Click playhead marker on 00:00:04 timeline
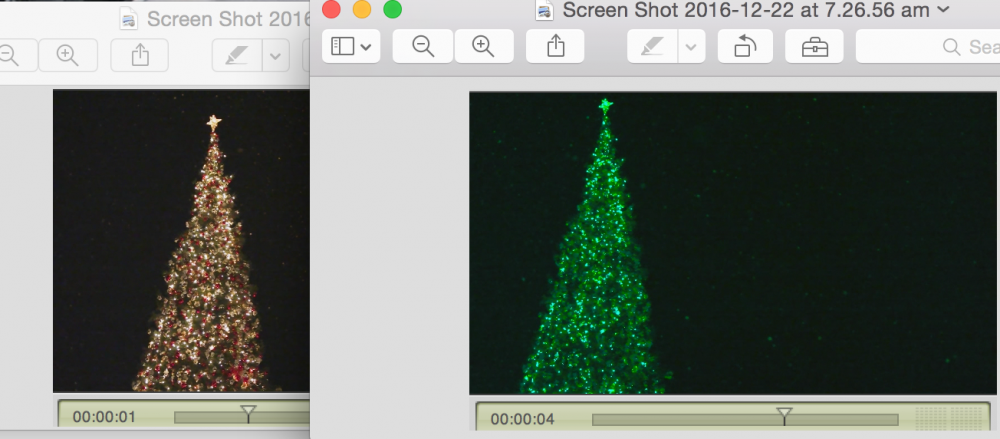The image size is (1000, 439). pyautogui.click(x=785, y=413)
